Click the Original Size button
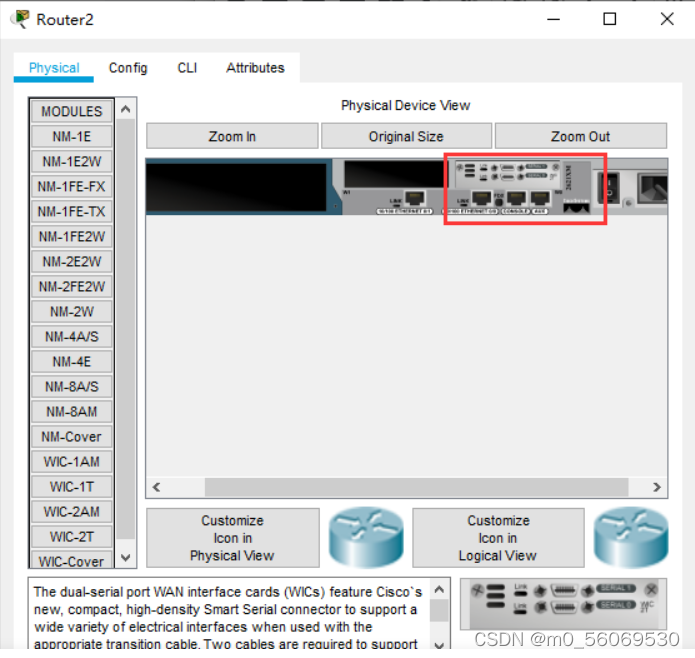695x658 pixels. coord(406,136)
